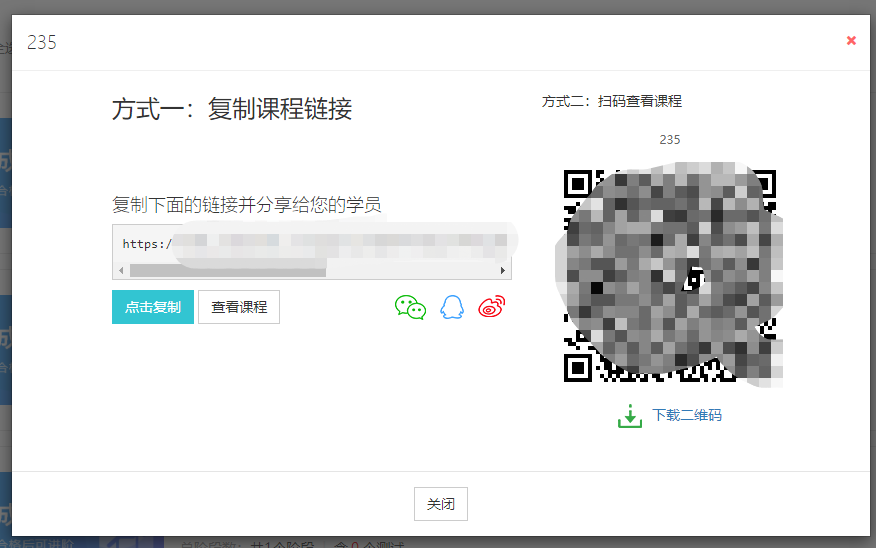Click the 方式二：扫码查看课程 label
Screen dimensions: 876x548
pyautogui.click(x=612, y=101)
